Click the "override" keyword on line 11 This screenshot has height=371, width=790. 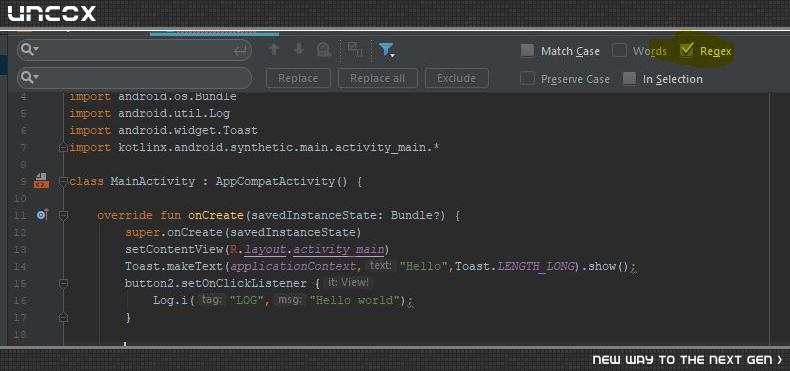coord(124,215)
